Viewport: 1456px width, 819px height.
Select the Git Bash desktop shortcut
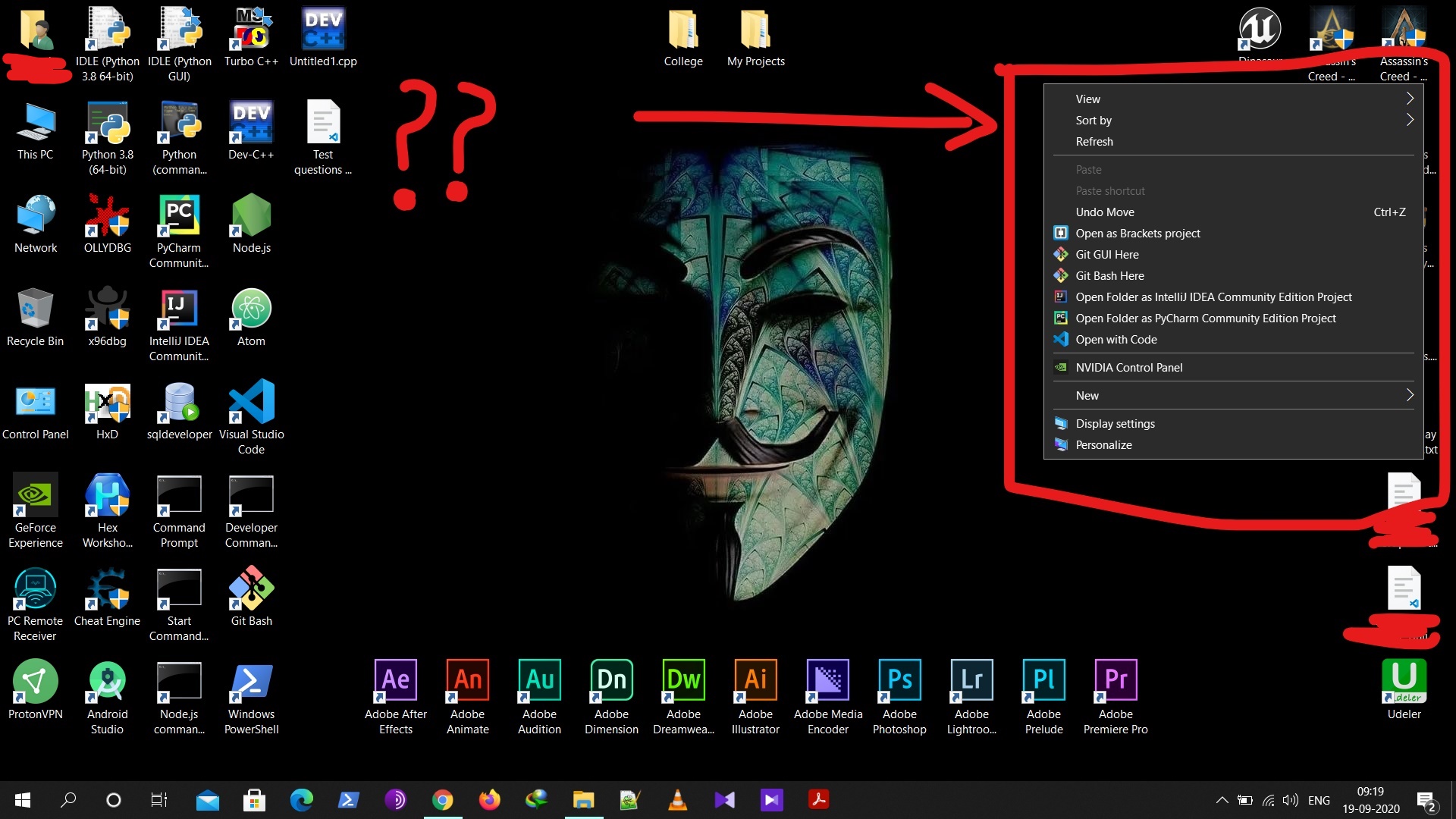[x=251, y=589]
